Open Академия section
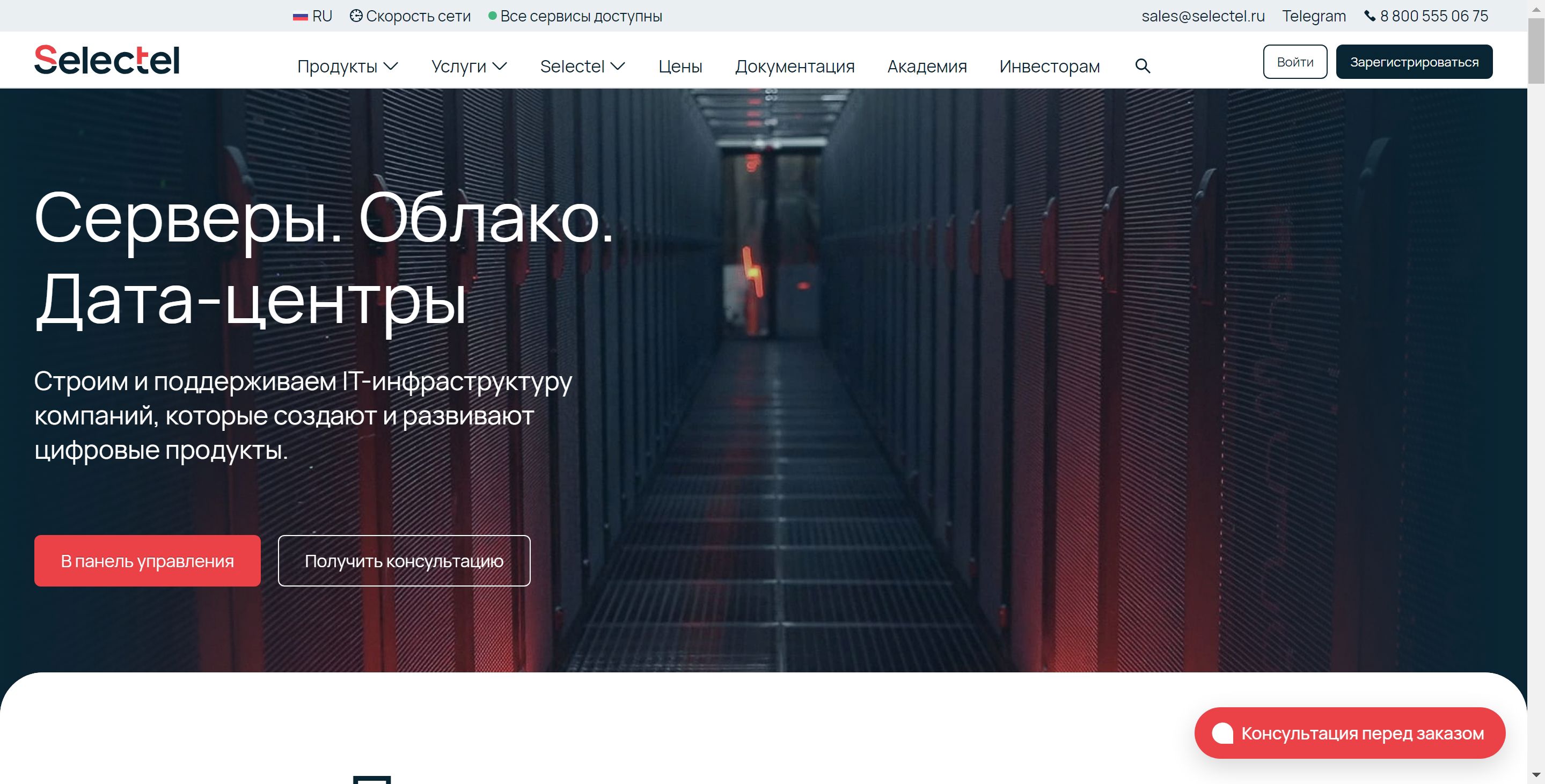The image size is (1545, 784). click(x=927, y=66)
